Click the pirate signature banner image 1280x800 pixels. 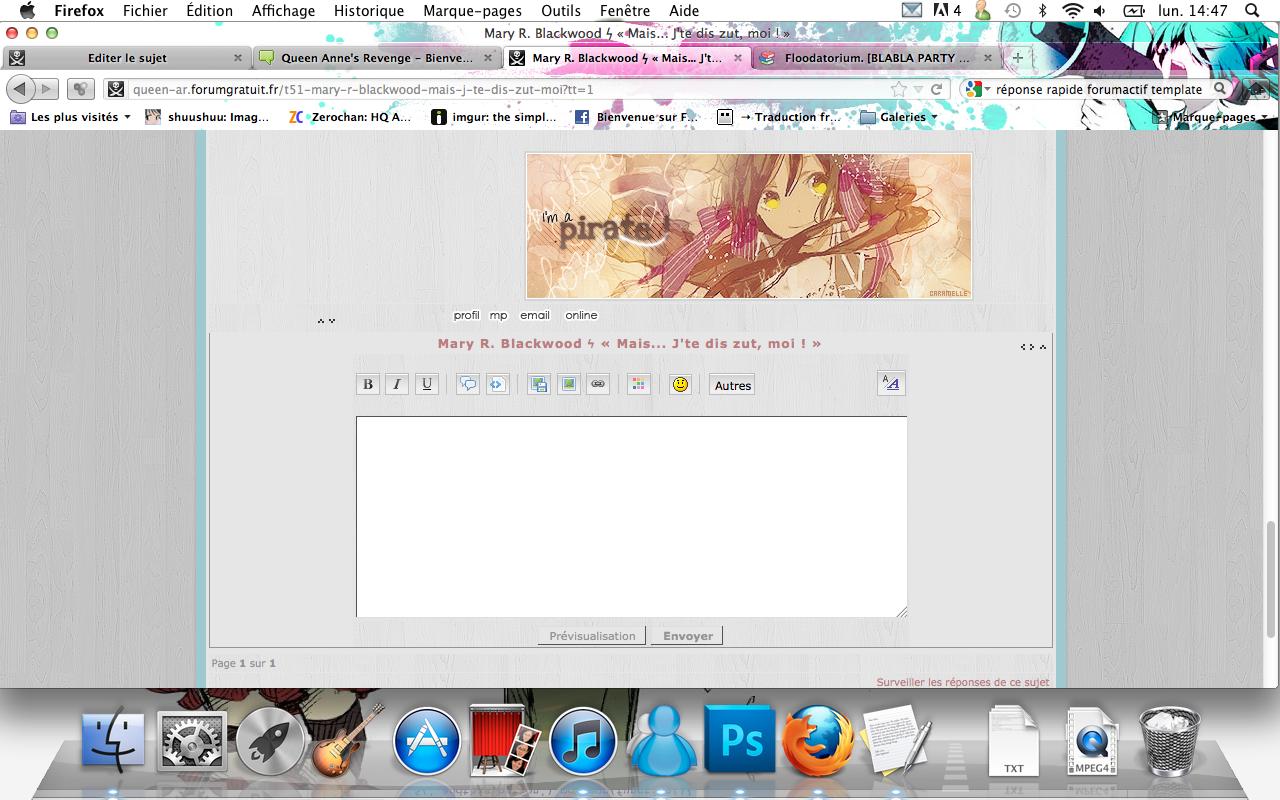point(749,226)
